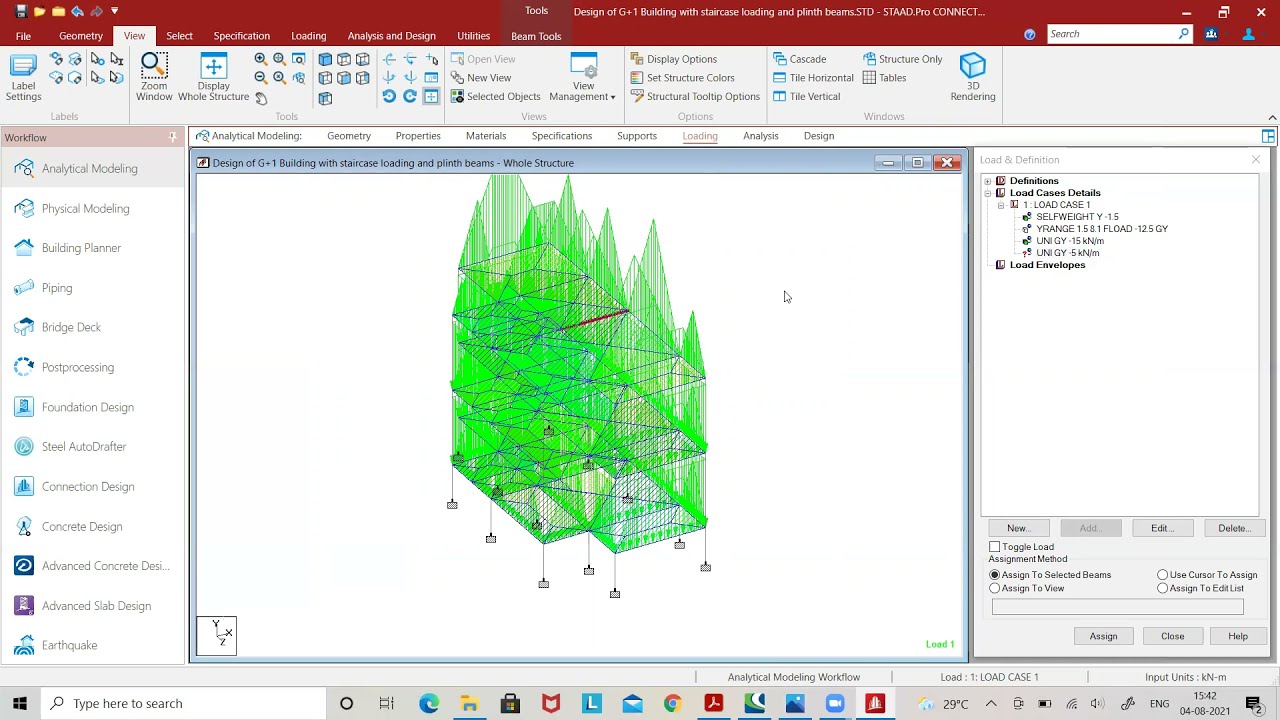
Task: Open Advanced Slab Design workflow
Action: (x=96, y=606)
